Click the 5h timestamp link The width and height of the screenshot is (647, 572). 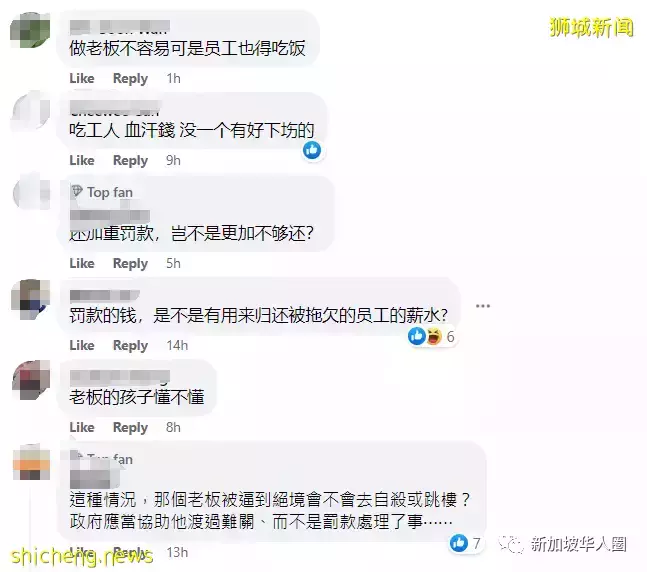pyautogui.click(x=173, y=263)
